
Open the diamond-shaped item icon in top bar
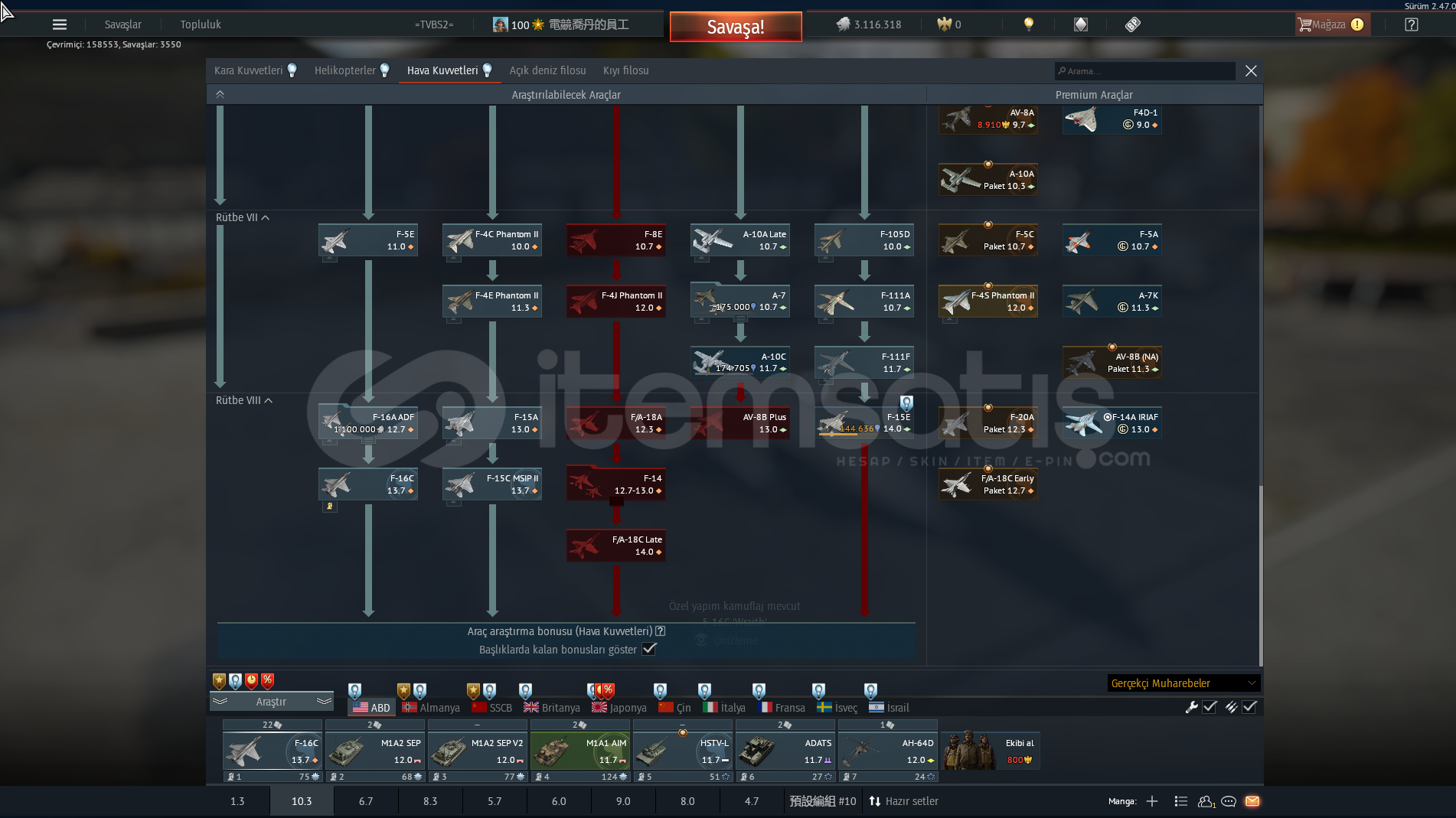tap(1080, 24)
